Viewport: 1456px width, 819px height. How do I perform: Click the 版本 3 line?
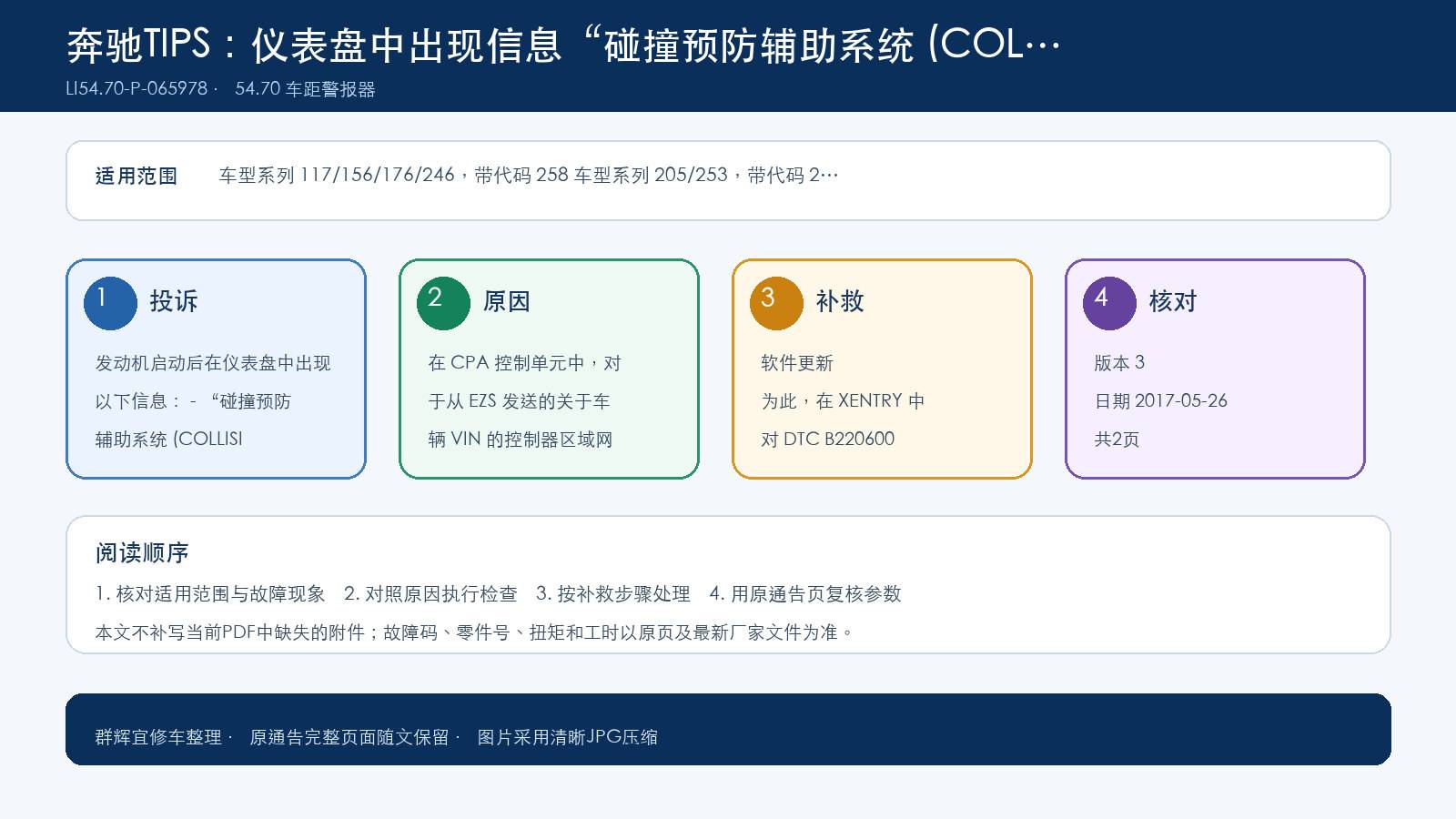[1119, 363]
